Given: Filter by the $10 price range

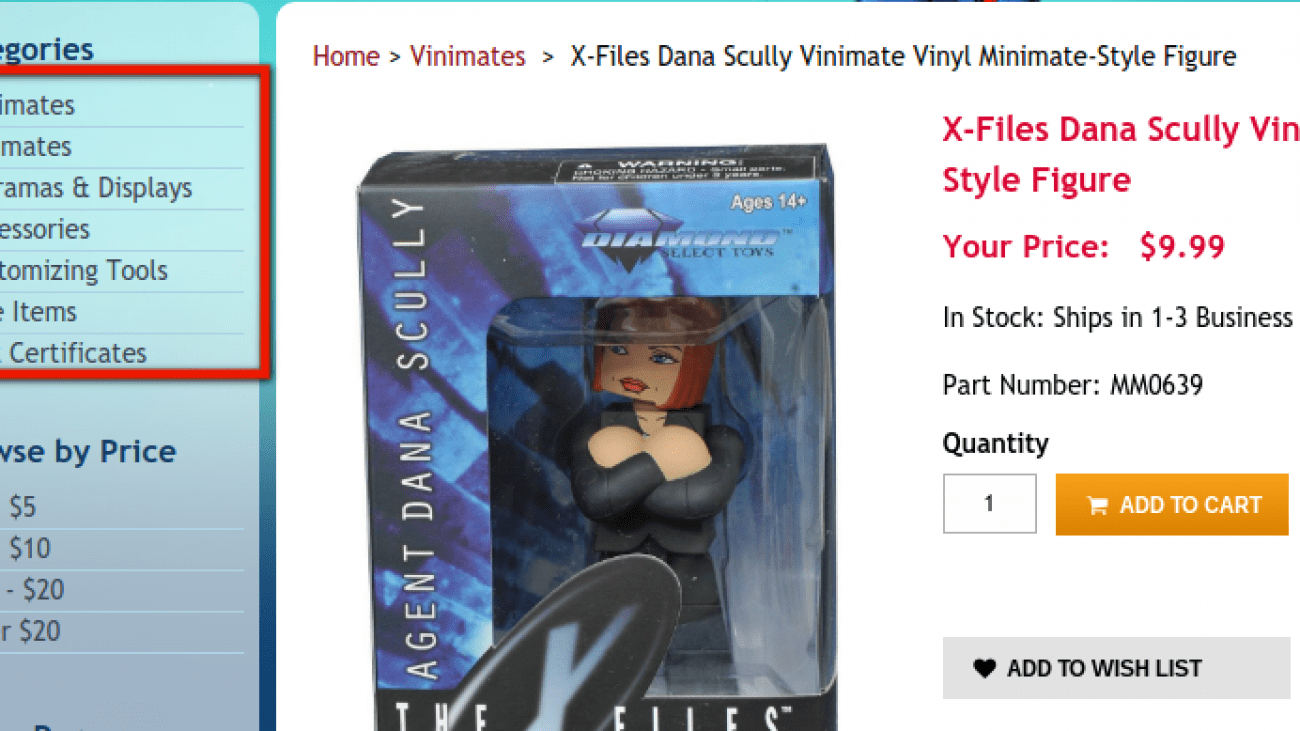Looking at the screenshot, I should 28,549.
